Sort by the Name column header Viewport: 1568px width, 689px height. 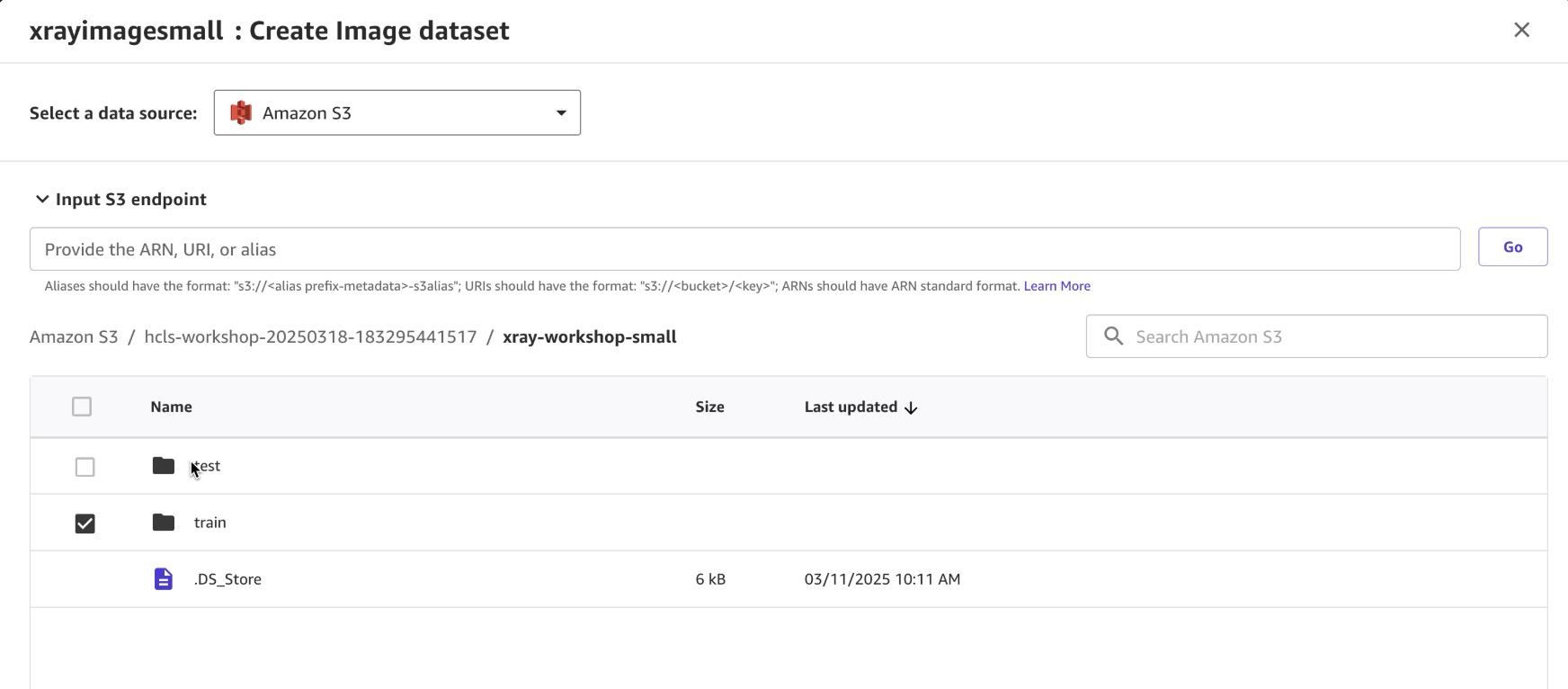tap(171, 407)
